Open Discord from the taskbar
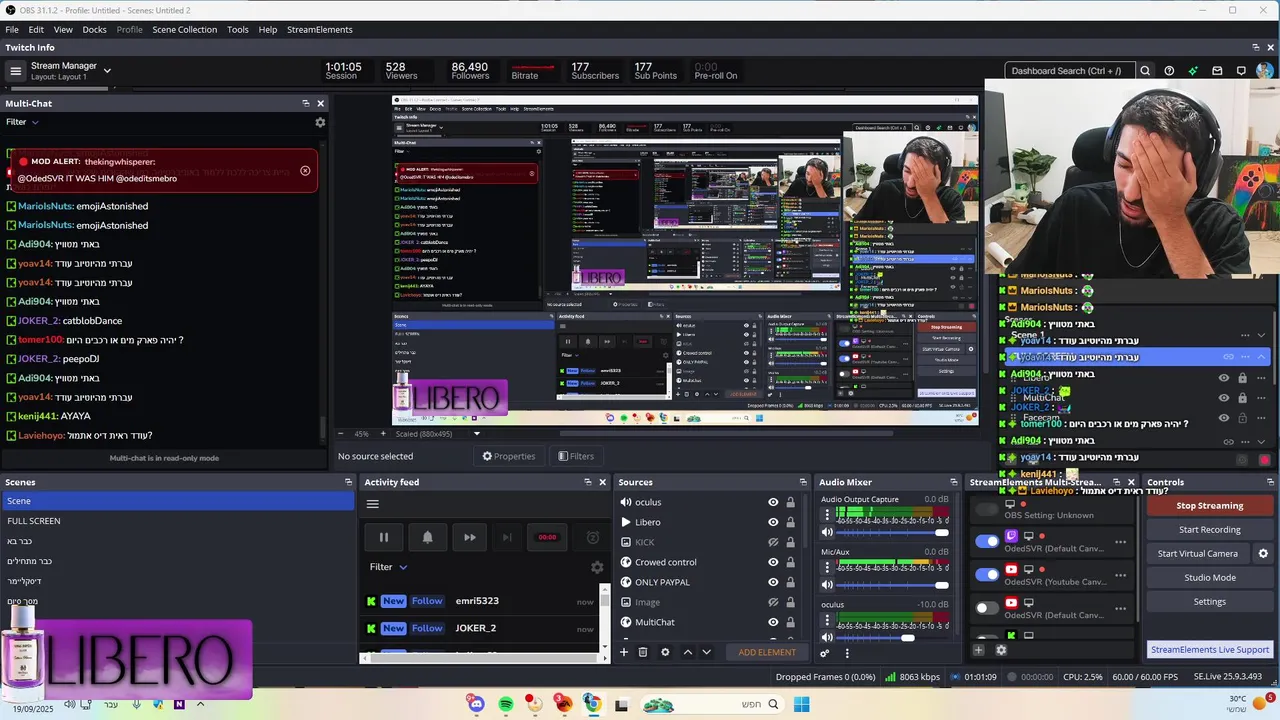1280x720 pixels. pyautogui.click(x=476, y=704)
